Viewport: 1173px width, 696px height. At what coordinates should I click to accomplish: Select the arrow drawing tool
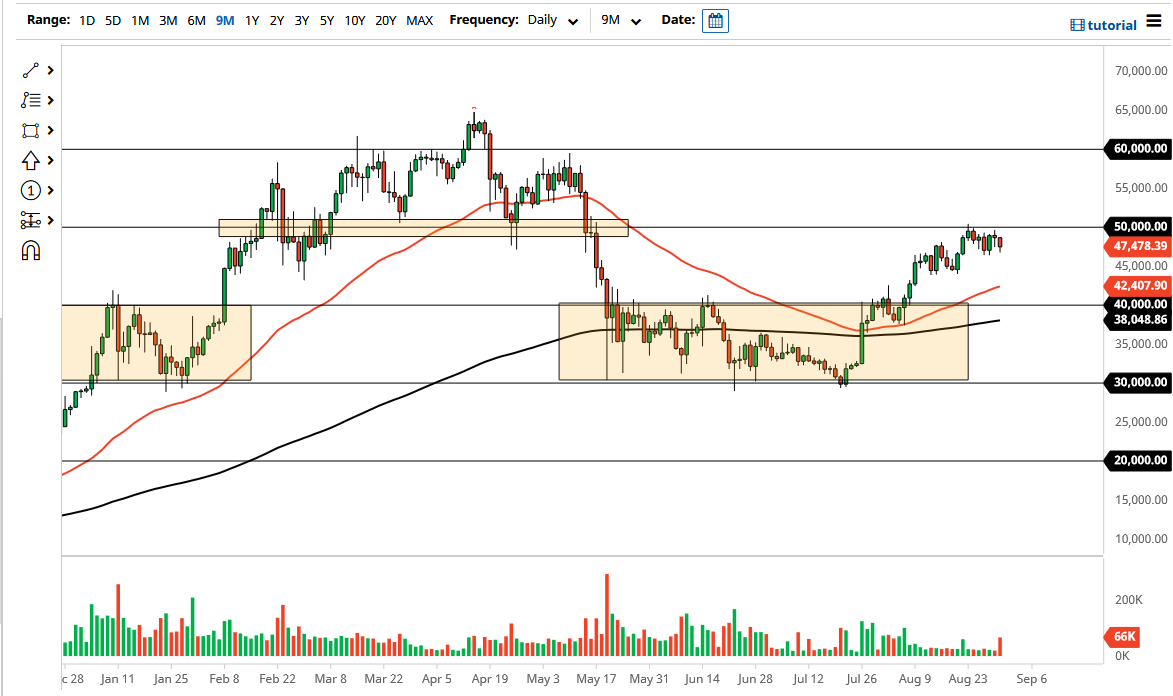click(x=29, y=160)
